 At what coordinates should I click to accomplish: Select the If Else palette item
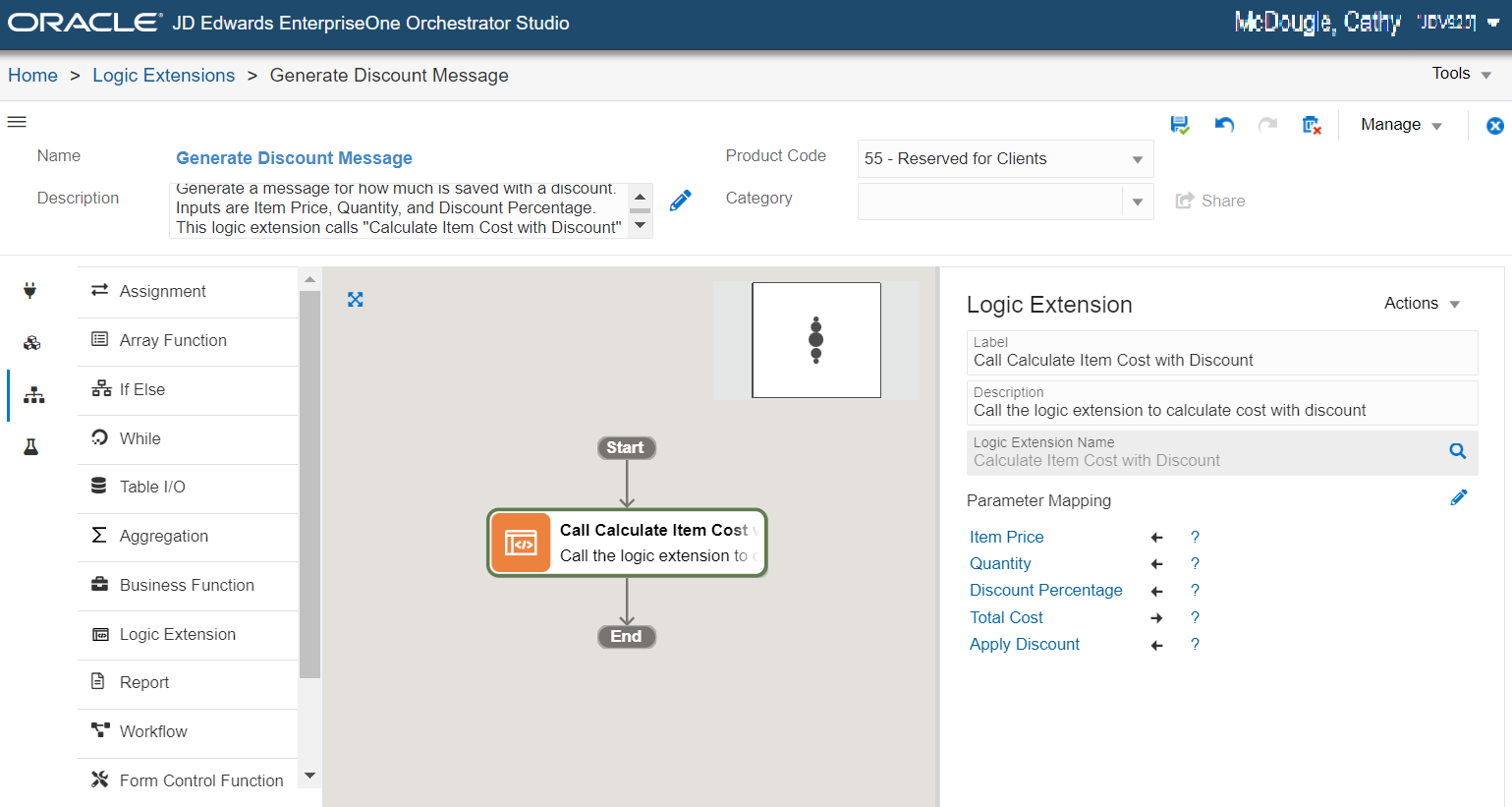point(188,389)
